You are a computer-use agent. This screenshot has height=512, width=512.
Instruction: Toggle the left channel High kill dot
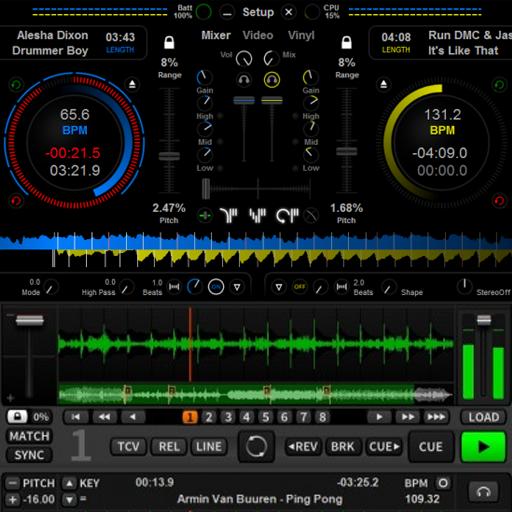pos(220,116)
